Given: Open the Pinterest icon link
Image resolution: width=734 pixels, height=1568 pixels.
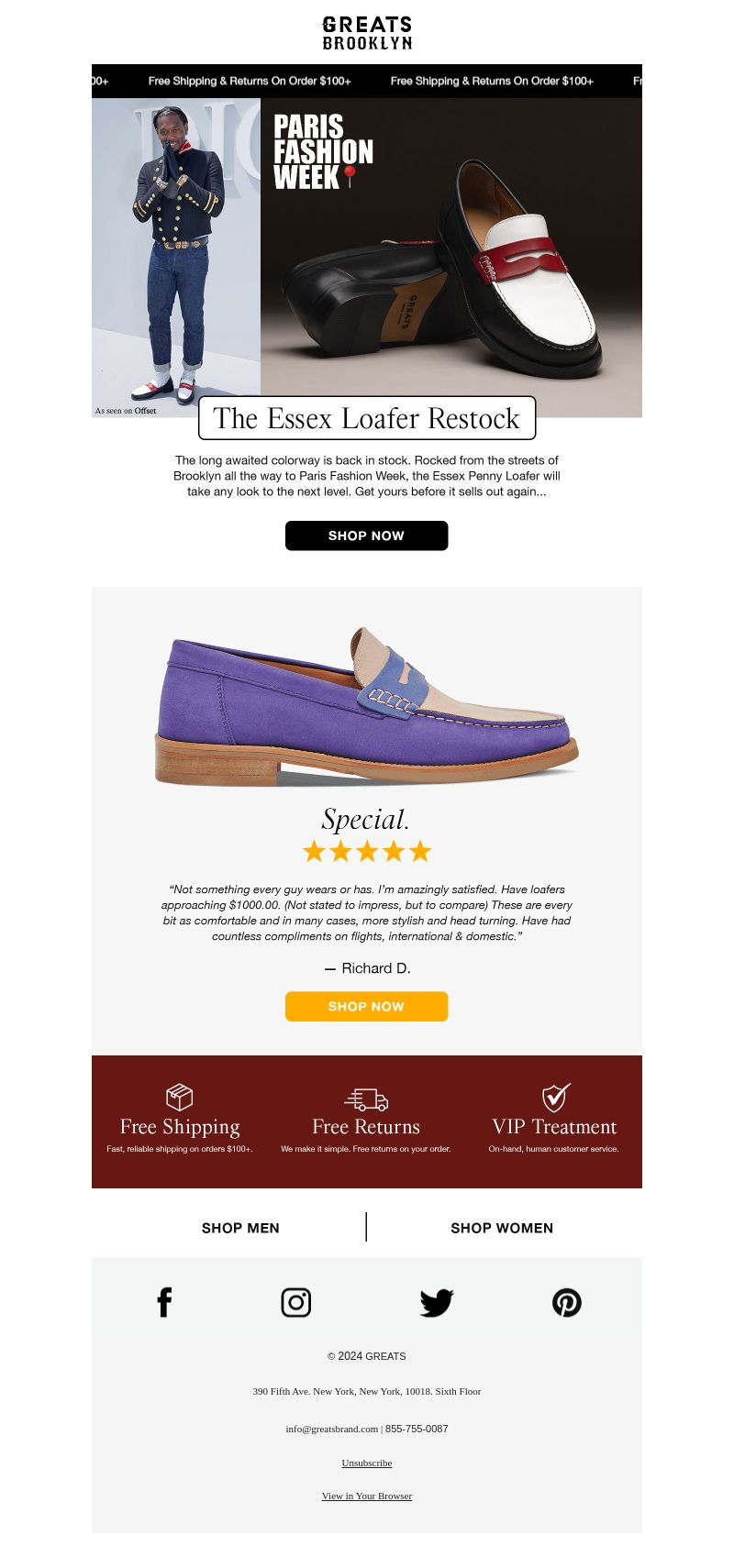Looking at the screenshot, I should pos(567,1302).
